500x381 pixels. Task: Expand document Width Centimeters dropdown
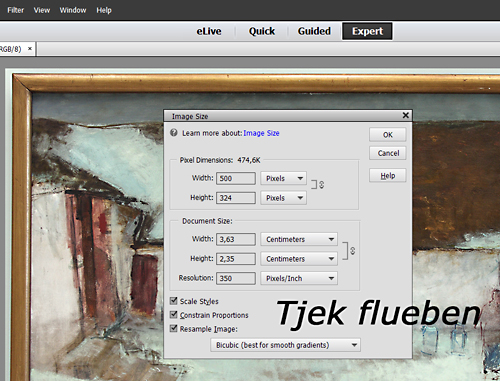pyautogui.click(x=299, y=239)
